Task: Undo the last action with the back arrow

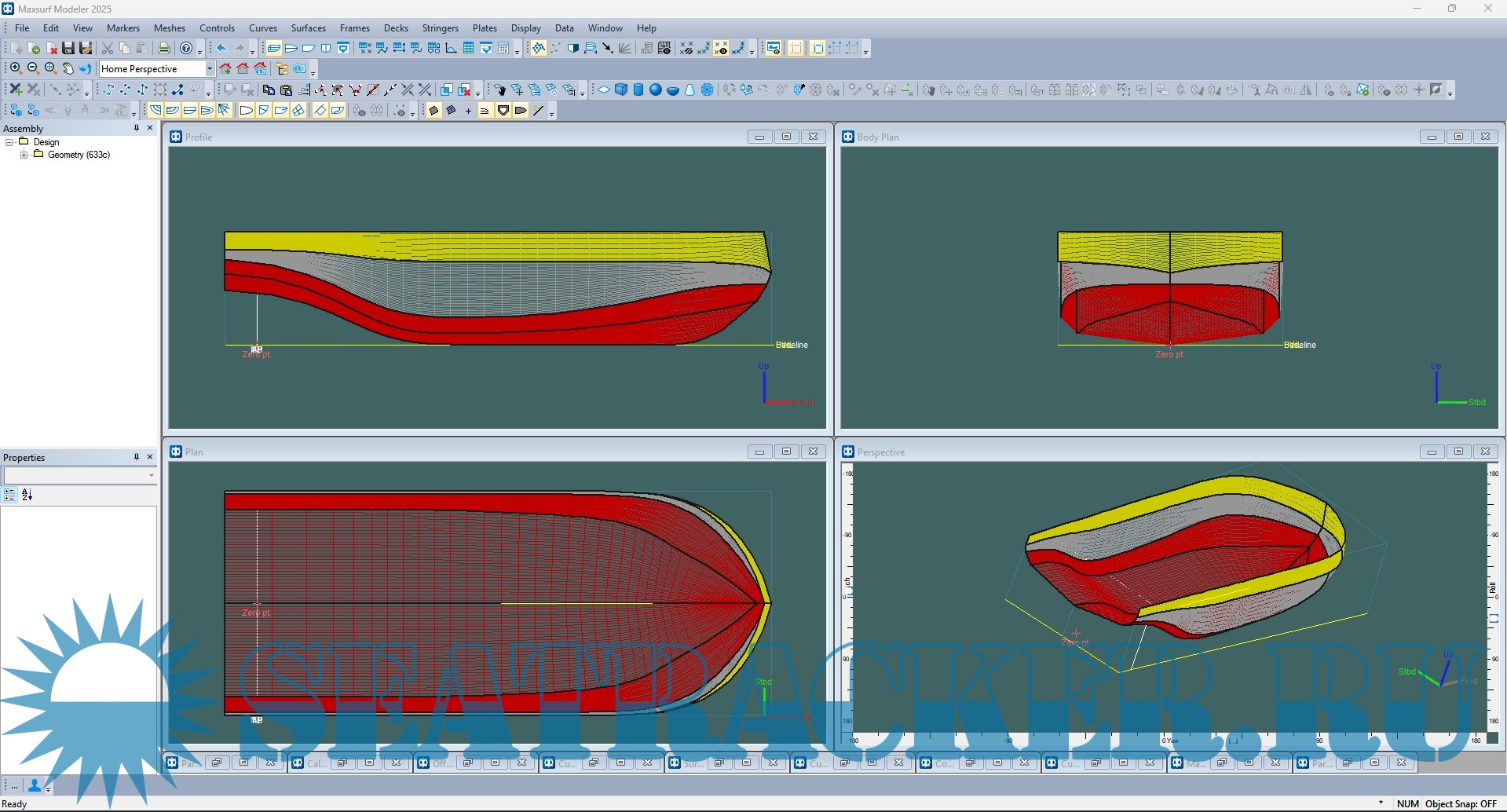Action: (x=221, y=48)
